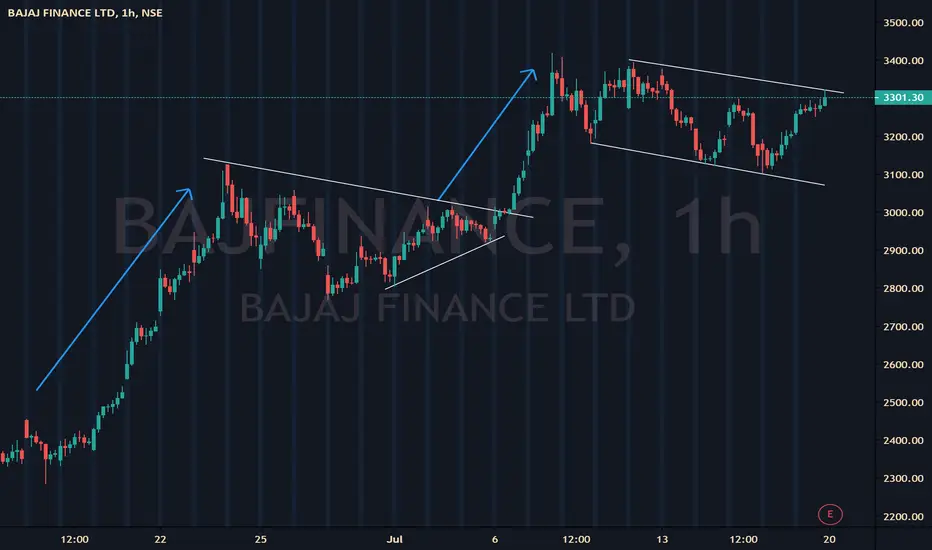This screenshot has width=932, height=550.
Task: Click the 3400.00 price axis label
Action: point(903,61)
